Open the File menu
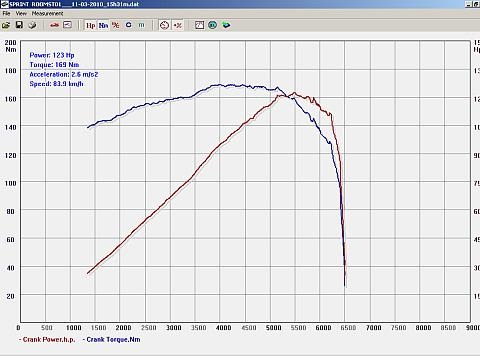480x360 pixels. point(6,14)
